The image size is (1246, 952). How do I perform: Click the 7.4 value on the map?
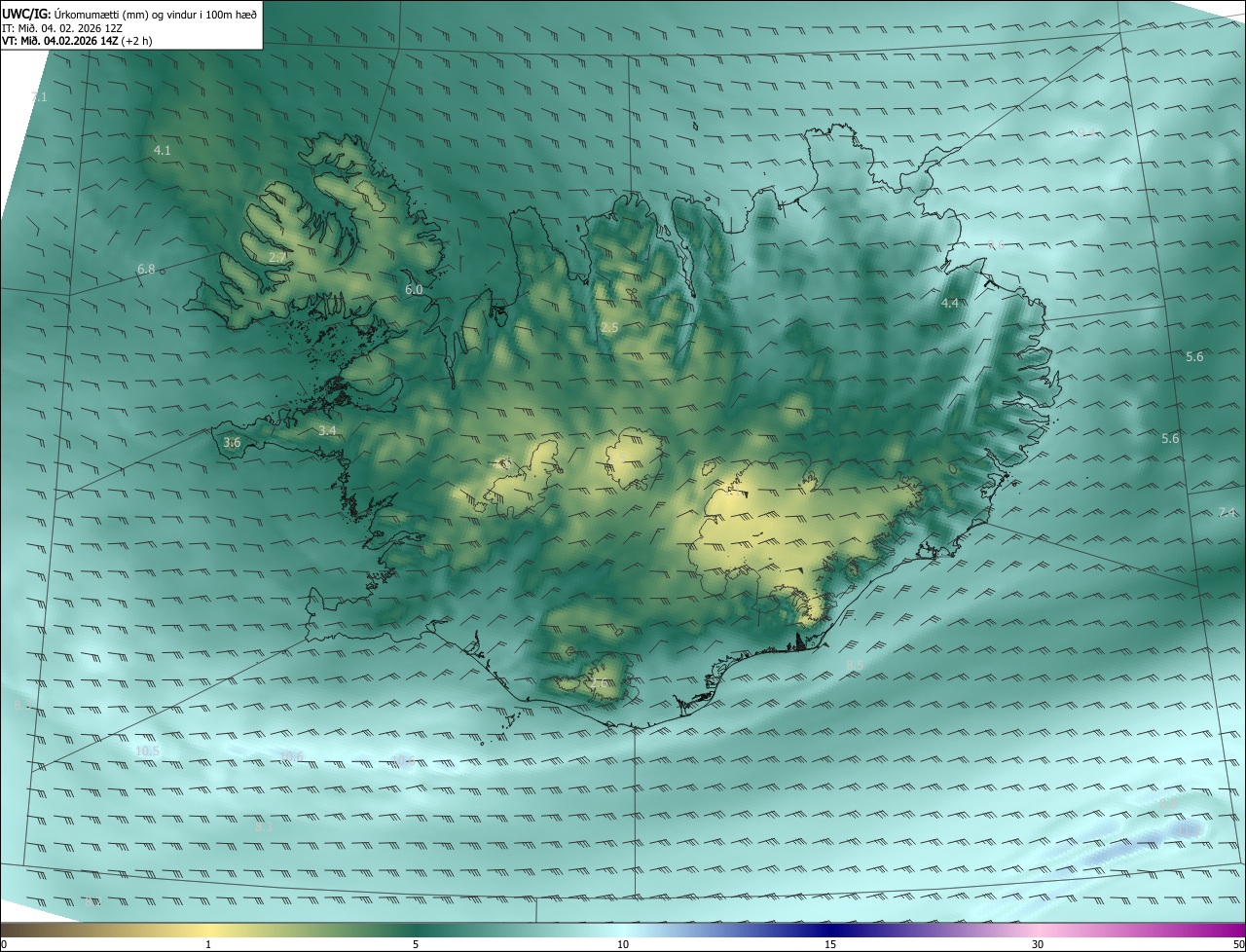[x=1227, y=512]
